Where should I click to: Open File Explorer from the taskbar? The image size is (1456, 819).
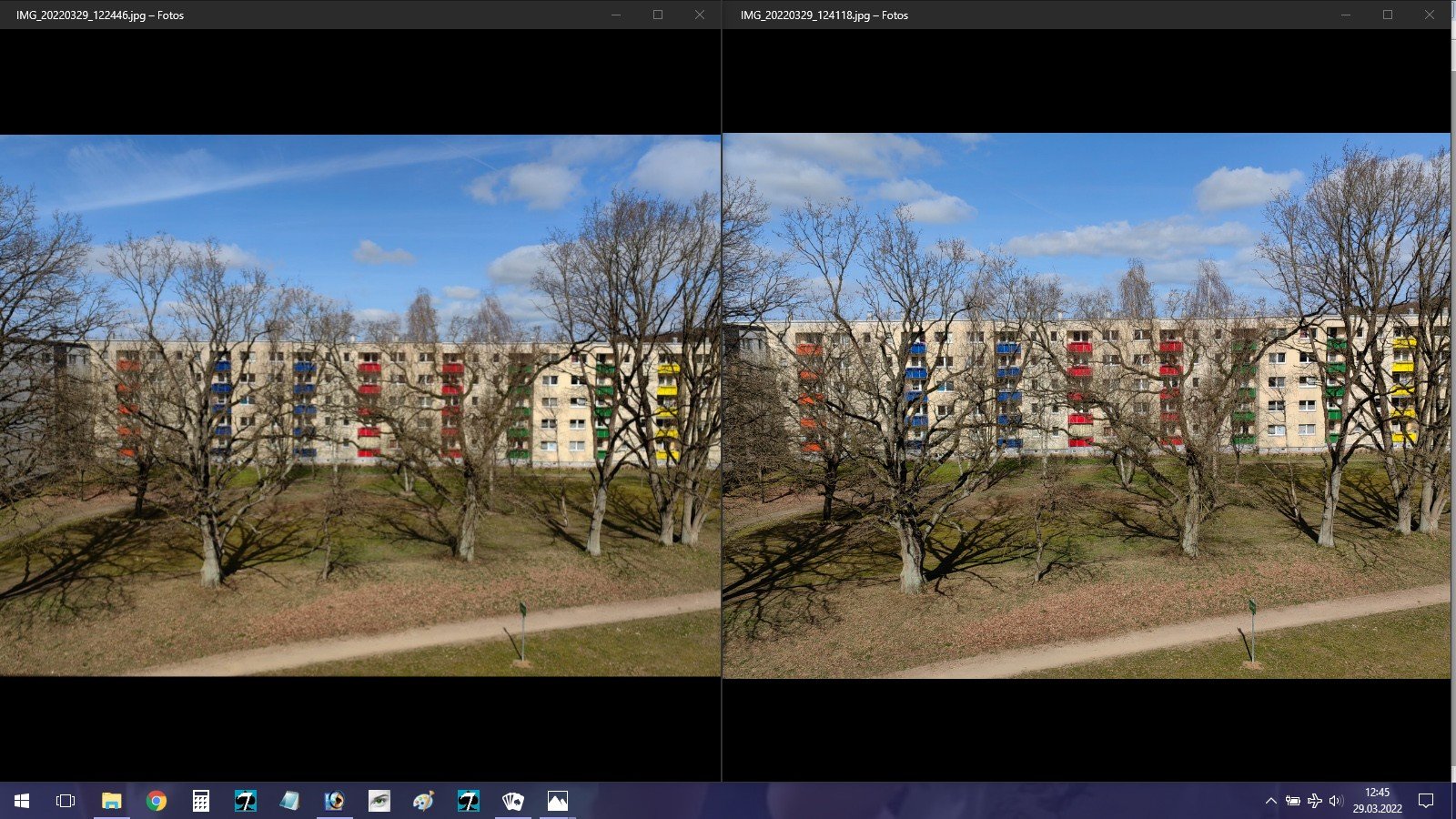[111, 801]
